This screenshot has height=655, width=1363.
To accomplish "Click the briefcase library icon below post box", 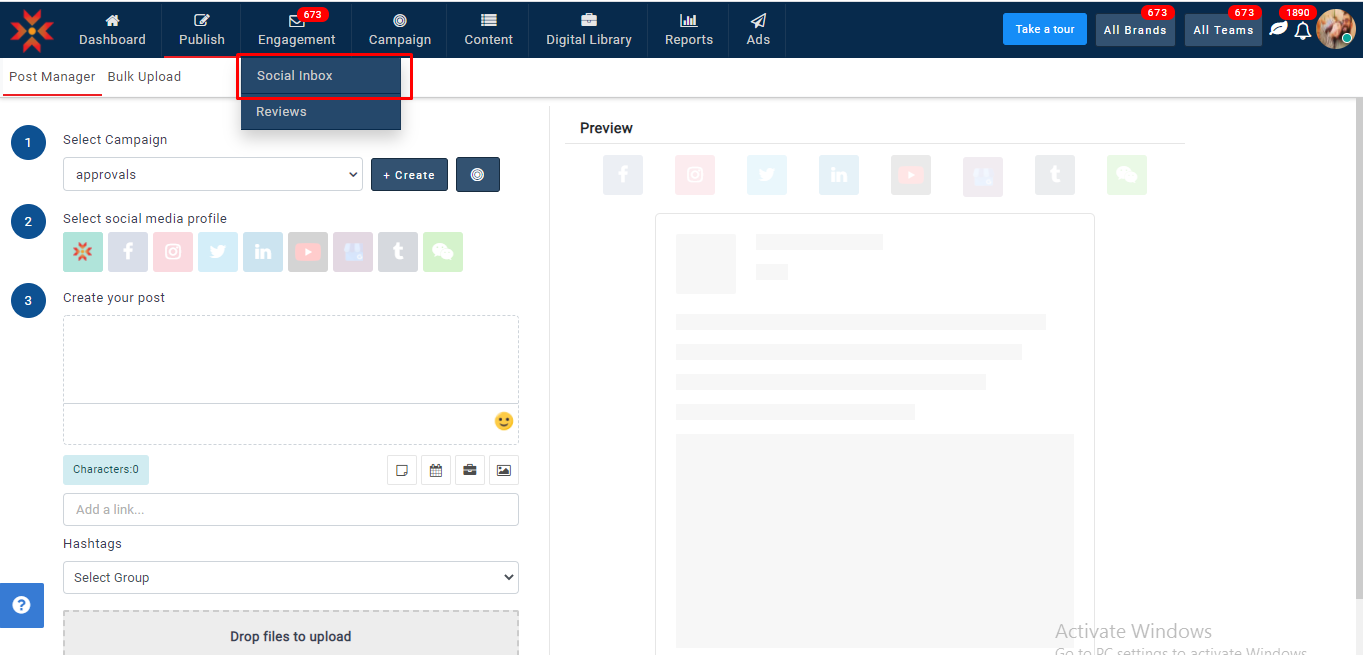I will pos(470,470).
